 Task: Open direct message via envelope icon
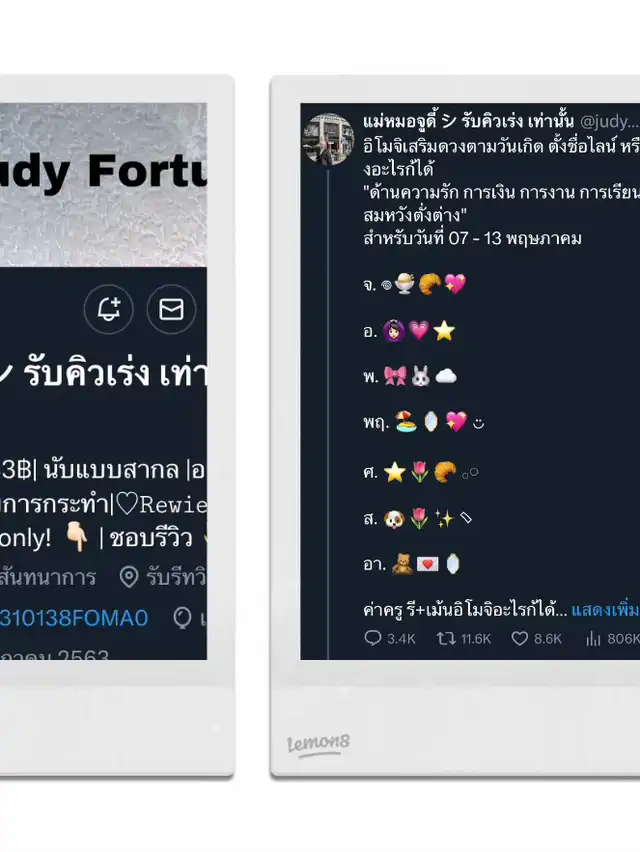(171, 309)
